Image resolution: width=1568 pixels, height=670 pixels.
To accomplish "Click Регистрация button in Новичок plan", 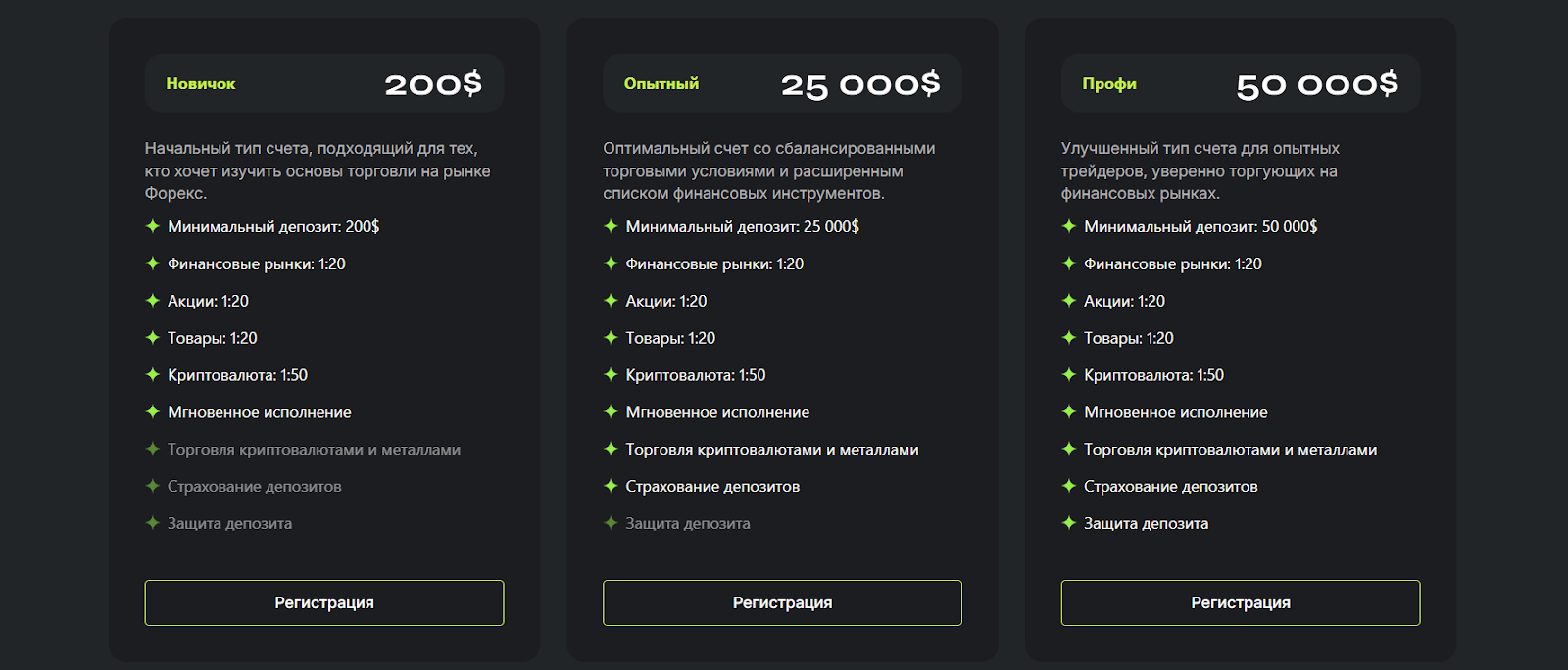I will coord(324,602).
